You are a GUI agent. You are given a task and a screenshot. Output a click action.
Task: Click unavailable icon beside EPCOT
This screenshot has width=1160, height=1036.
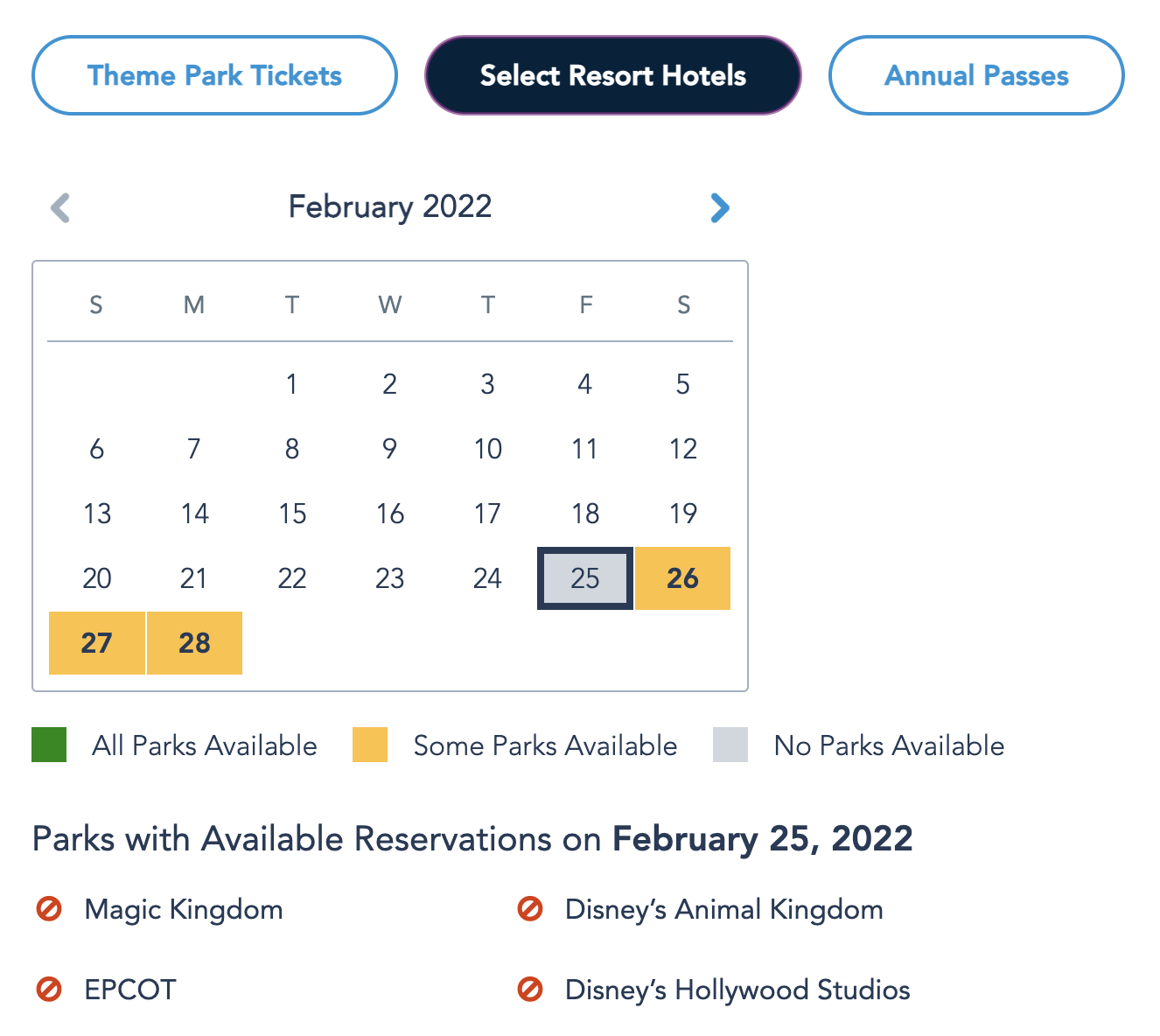click(49, 990)
